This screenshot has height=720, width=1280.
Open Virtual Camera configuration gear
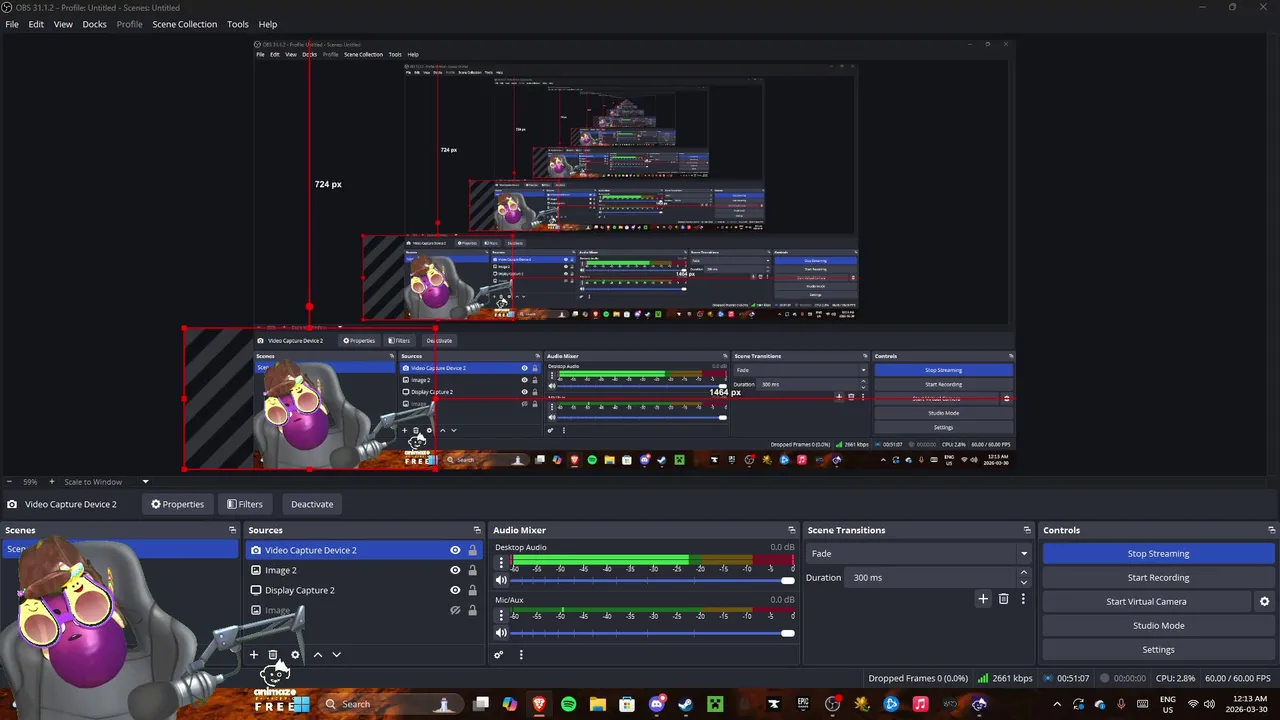(x=1264, y=602)
